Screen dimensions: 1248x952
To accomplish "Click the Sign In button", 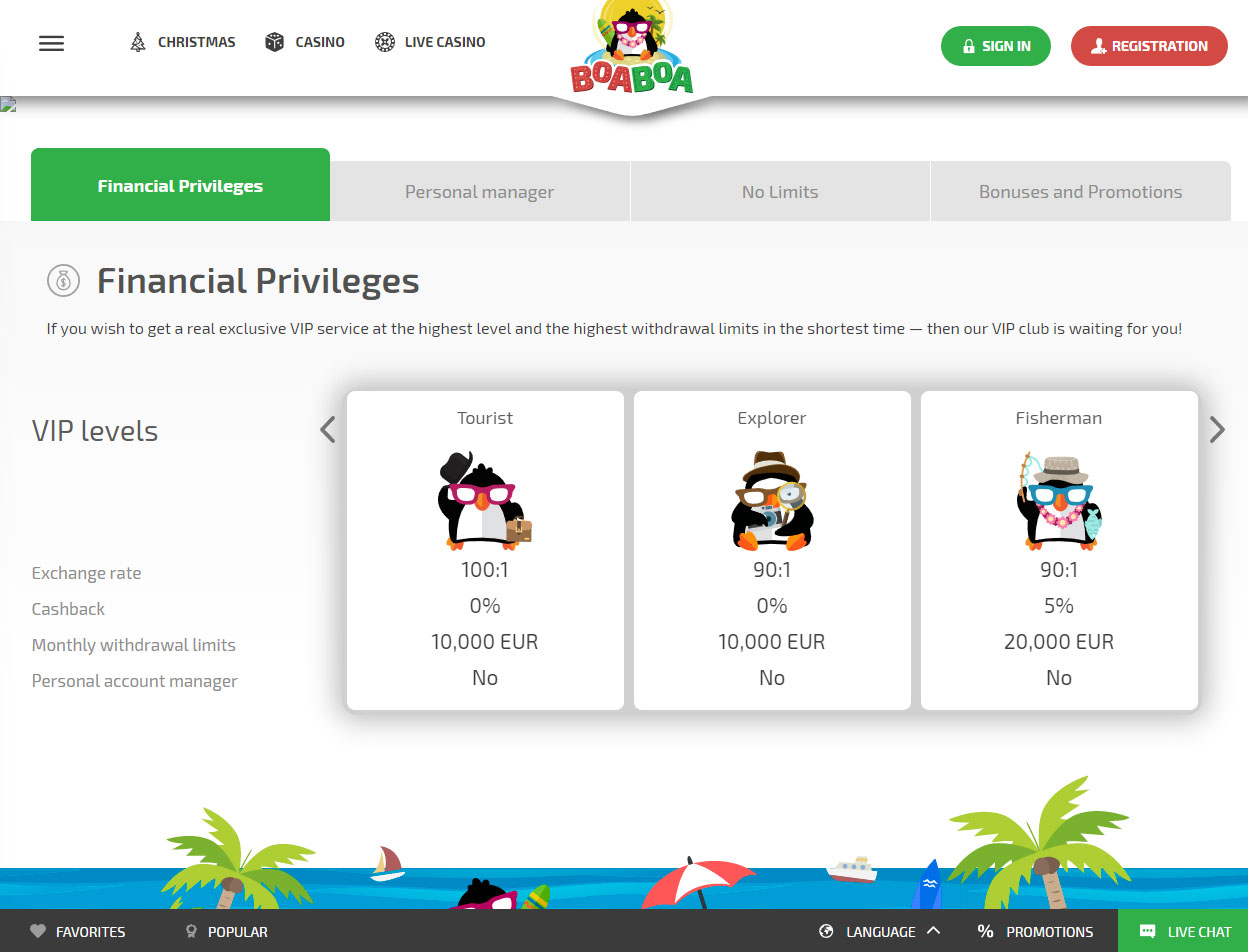I will click(x=996, y=46).
